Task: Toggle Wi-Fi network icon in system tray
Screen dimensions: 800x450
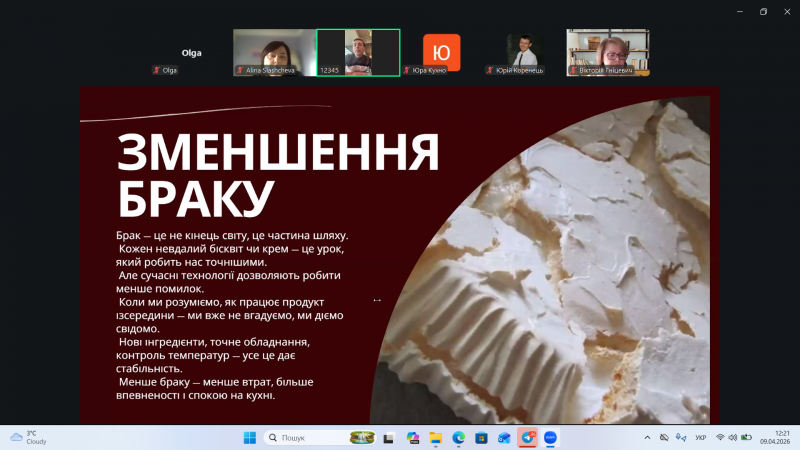Action: [x=720, y=438]
